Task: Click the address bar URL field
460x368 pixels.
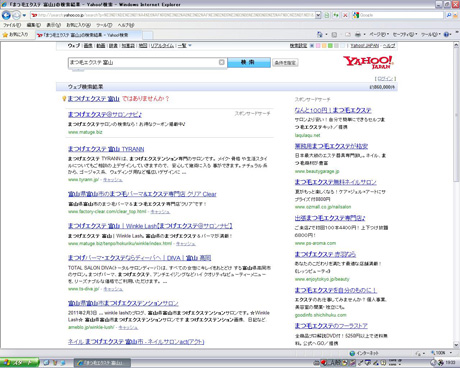Action: (172, 15)
